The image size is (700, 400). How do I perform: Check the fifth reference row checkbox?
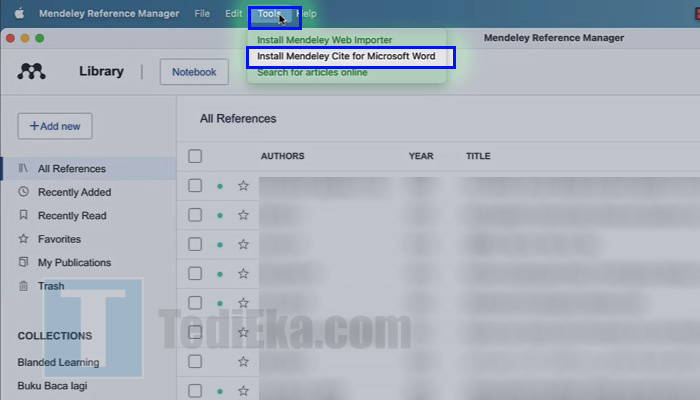pos(195,303)
